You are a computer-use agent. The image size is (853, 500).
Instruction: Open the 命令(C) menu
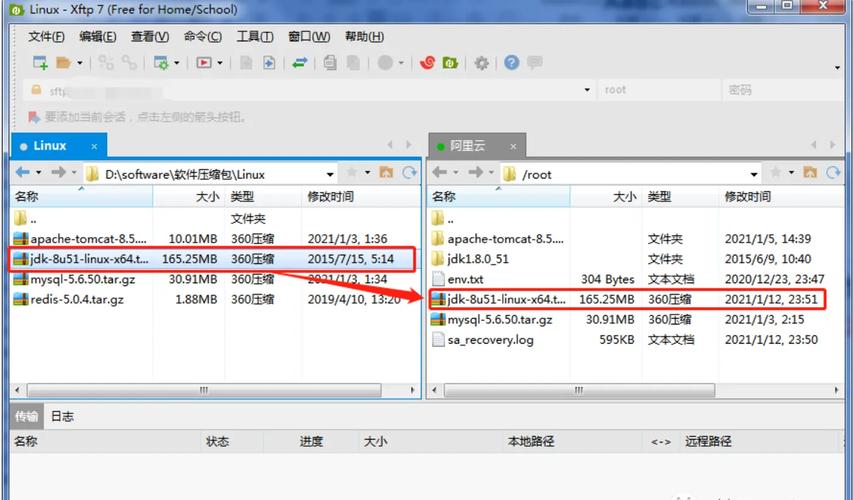[x=203, y=36]
